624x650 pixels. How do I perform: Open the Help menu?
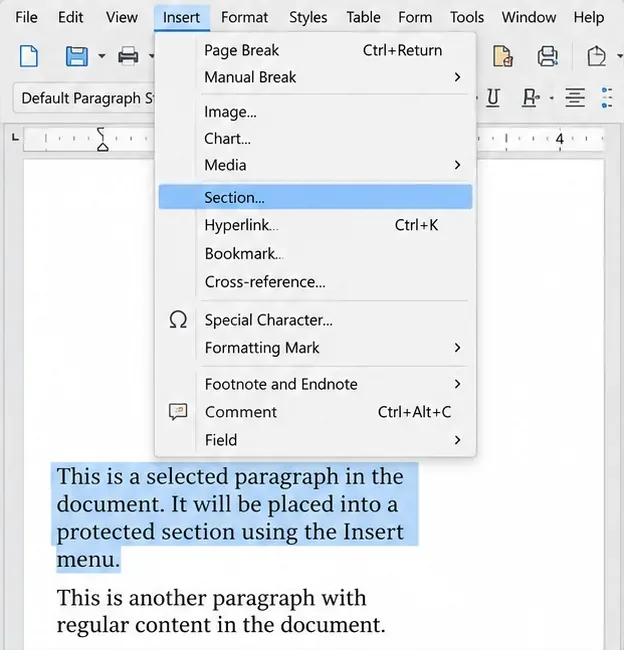click(589, 17)
